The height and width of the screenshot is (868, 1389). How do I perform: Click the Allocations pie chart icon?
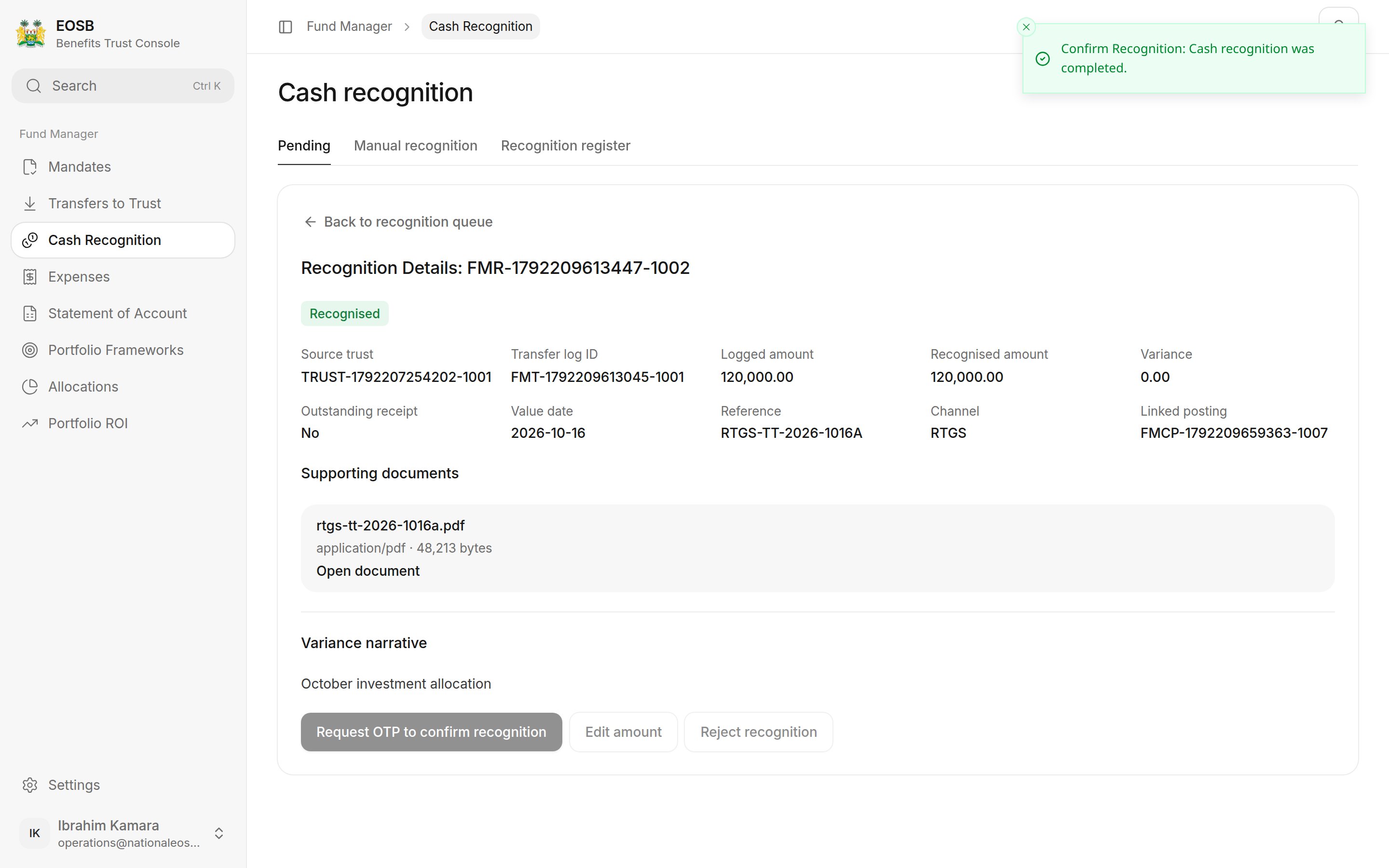tap(30, 387)
